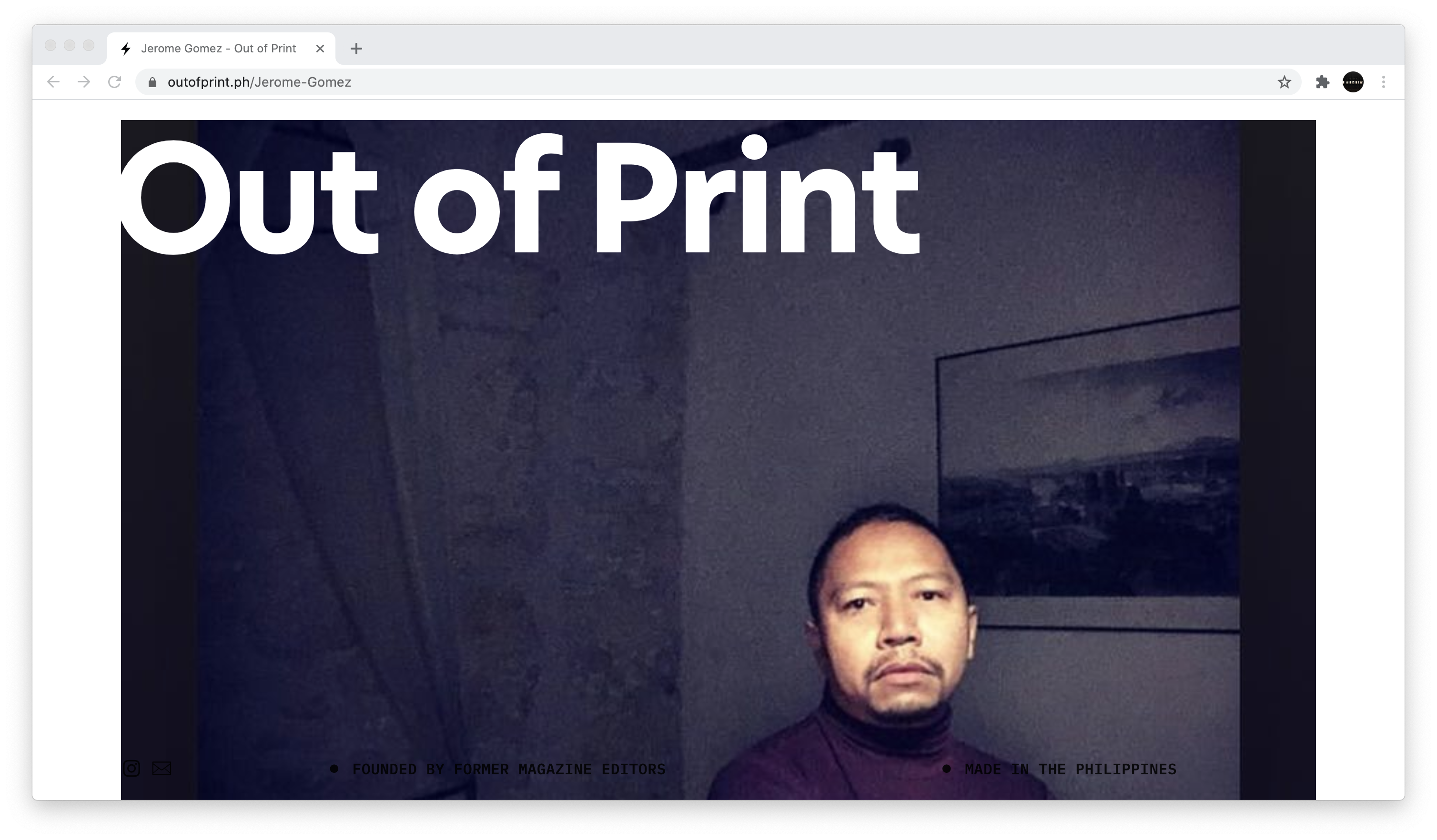
Task: Reload the page
Action: (115, 82)
